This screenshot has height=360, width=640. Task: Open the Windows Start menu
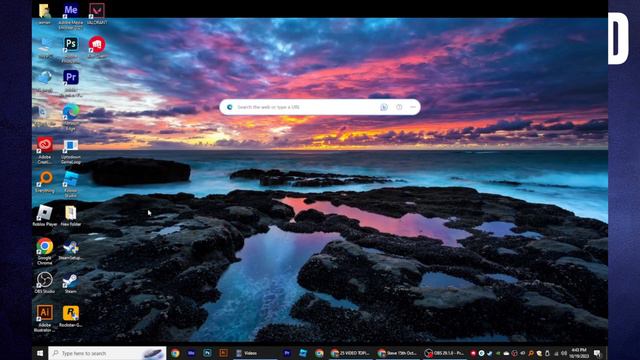[40, 353]
